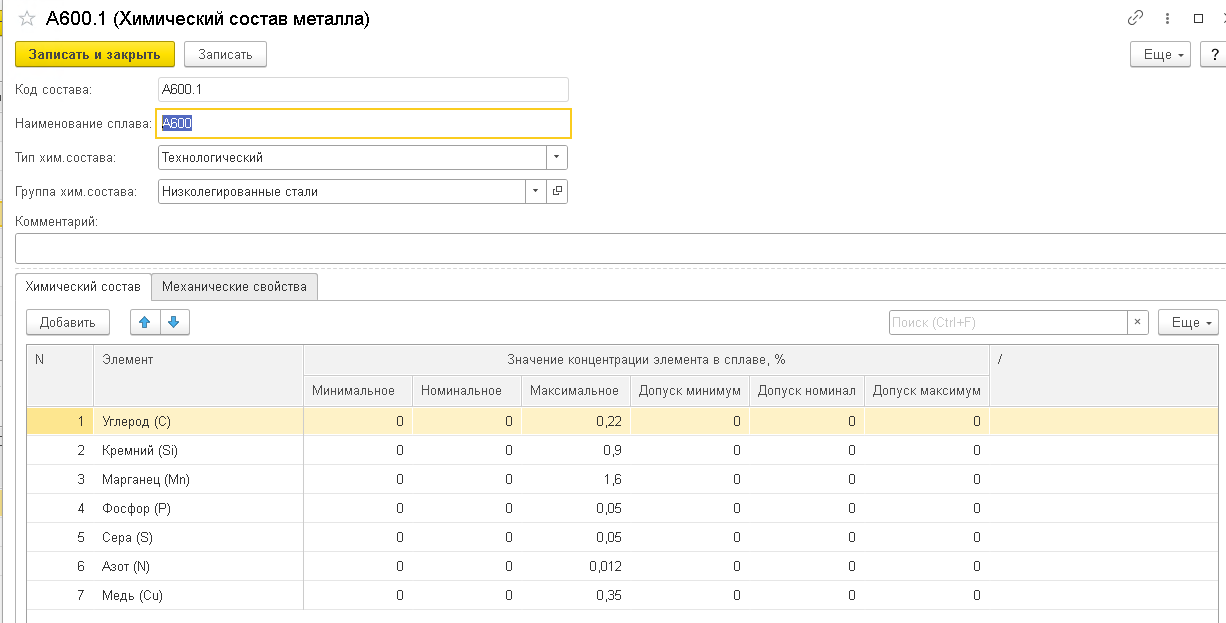Copy link via chain icon

click(x=1135, y=18)
